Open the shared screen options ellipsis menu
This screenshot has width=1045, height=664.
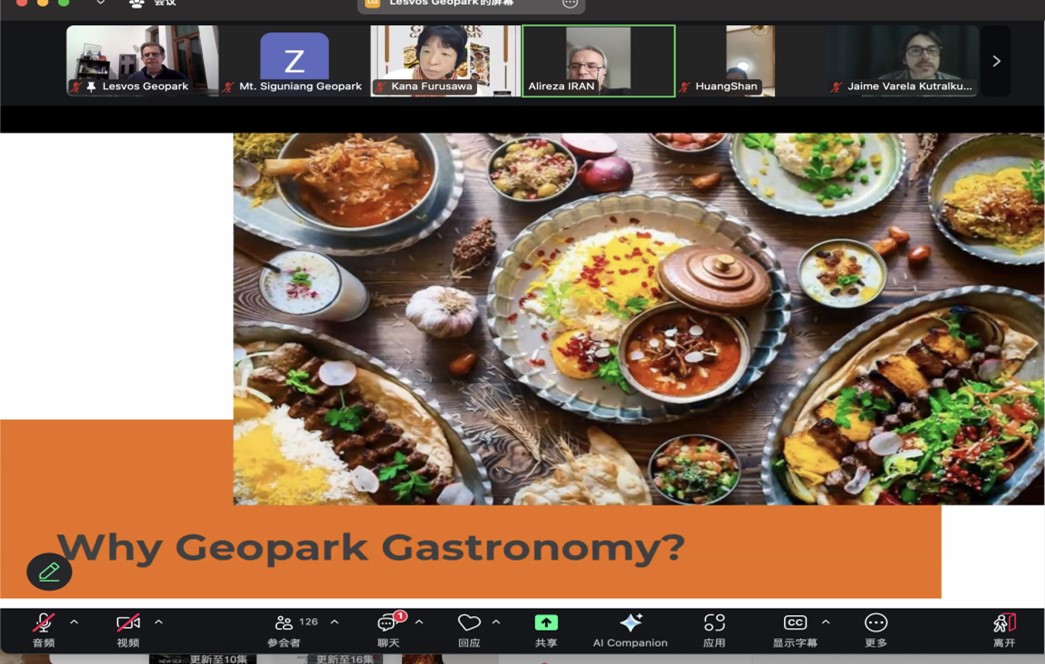coord(570,4)
